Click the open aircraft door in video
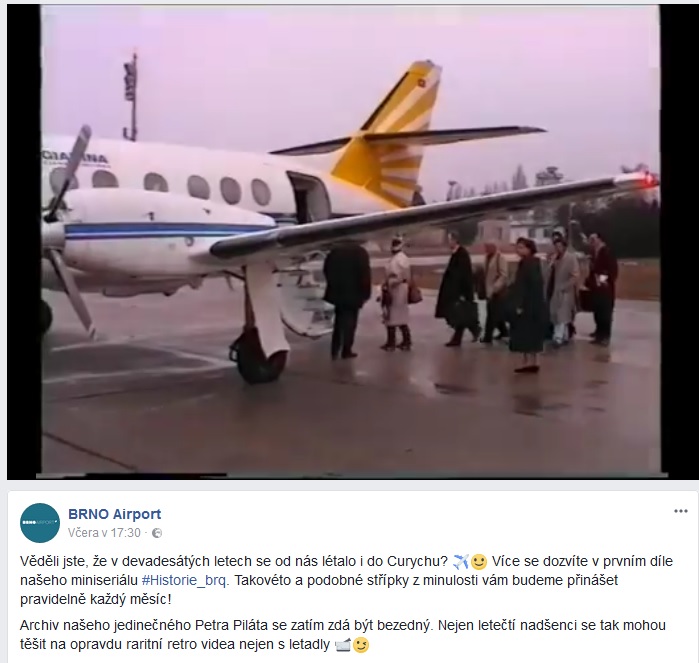 pos(308,197)
